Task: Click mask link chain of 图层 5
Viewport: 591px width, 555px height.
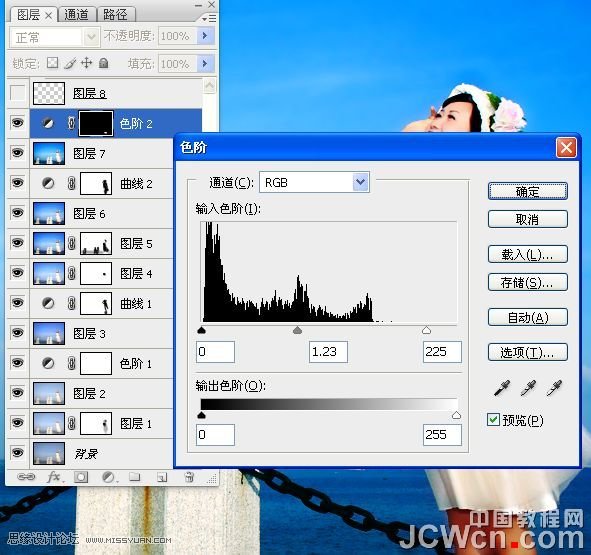Action: [x=72, y=243]
